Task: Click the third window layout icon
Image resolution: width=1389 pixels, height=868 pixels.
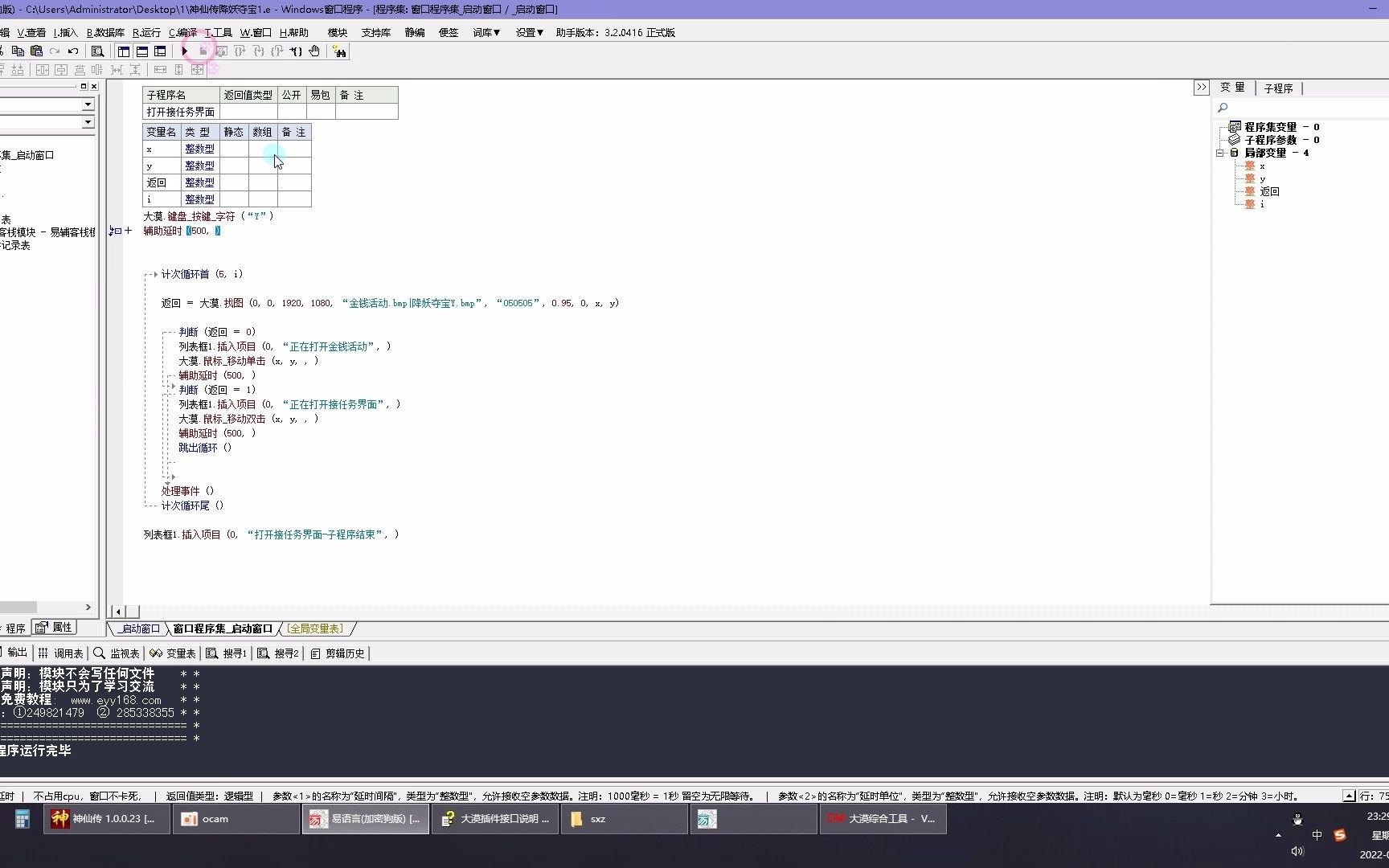Action: coord(160,51)
